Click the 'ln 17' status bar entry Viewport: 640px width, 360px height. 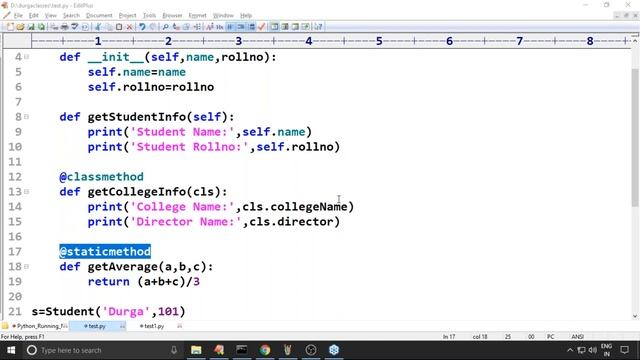coord(449,337)
